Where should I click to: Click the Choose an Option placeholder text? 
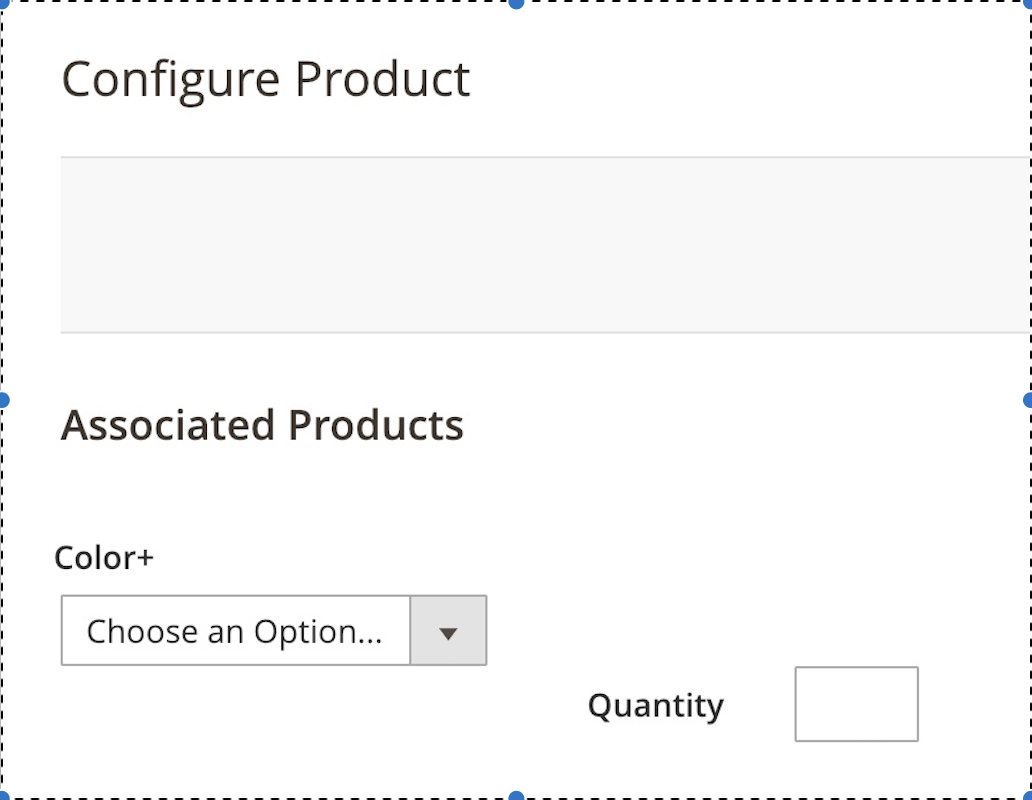[236, 631]
